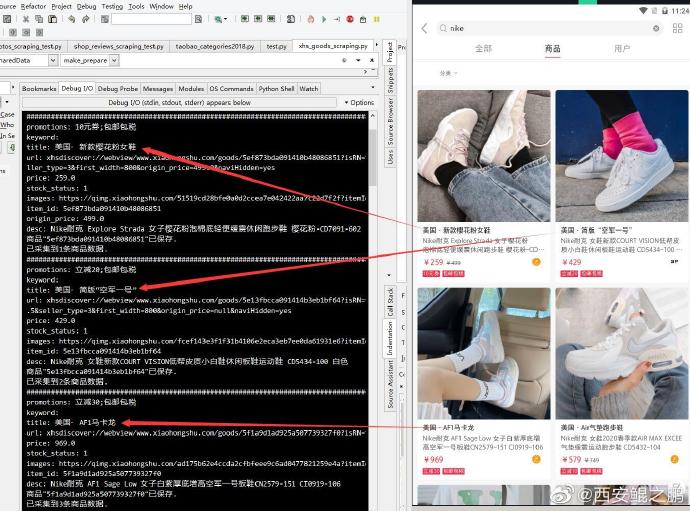Open the vertical Call Stack tab
Viewport: 690px width, 511px height.
(390, 302)
